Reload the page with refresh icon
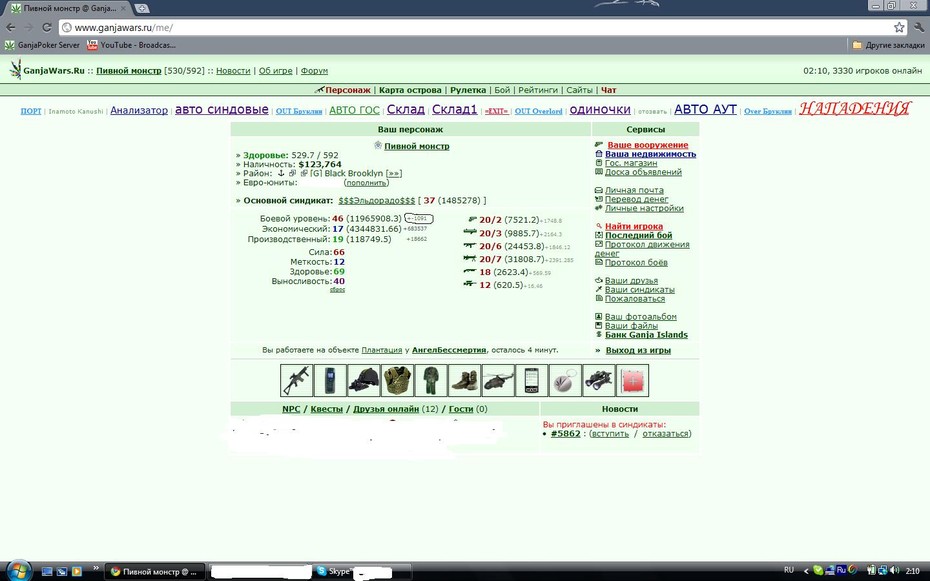This screenshot has height=581, width=930. (47, 27)
